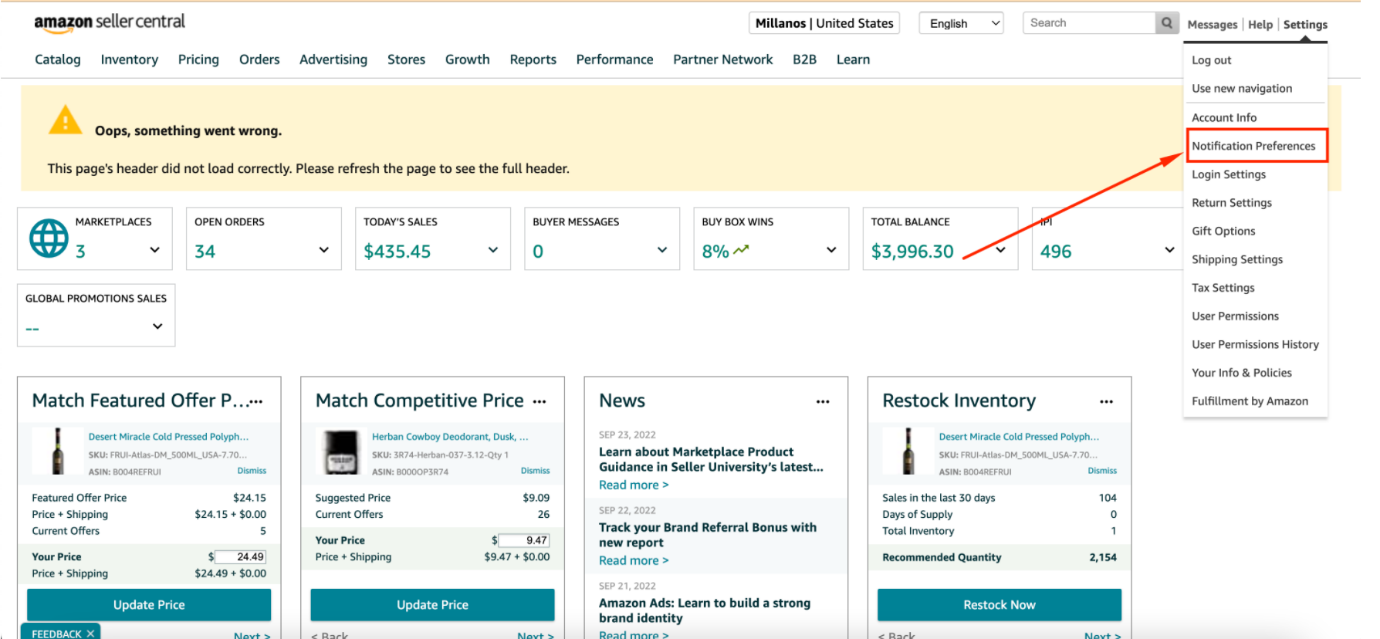Expand the Buy Box Wins tile
1380x639 pixels.
click(831, 250)
